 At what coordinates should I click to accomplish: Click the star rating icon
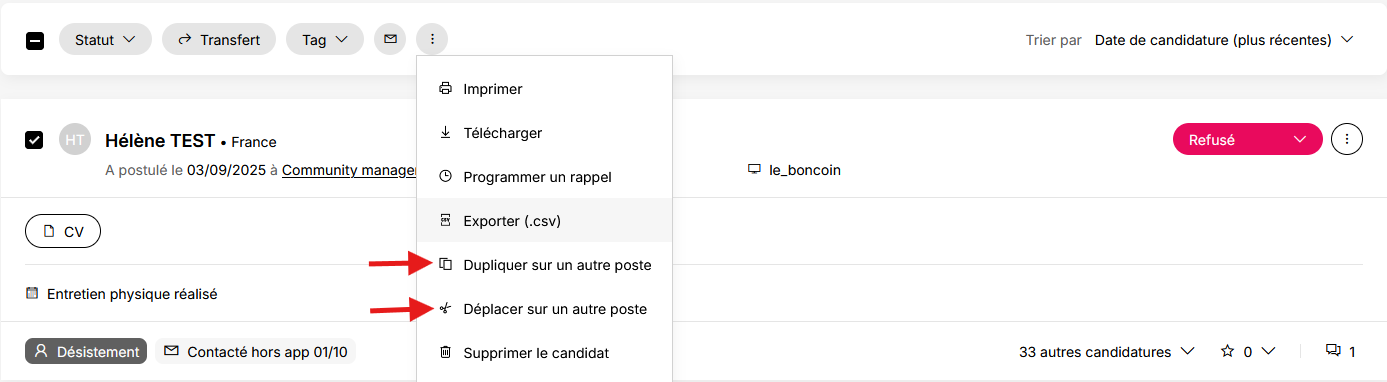pos(1228,351)
